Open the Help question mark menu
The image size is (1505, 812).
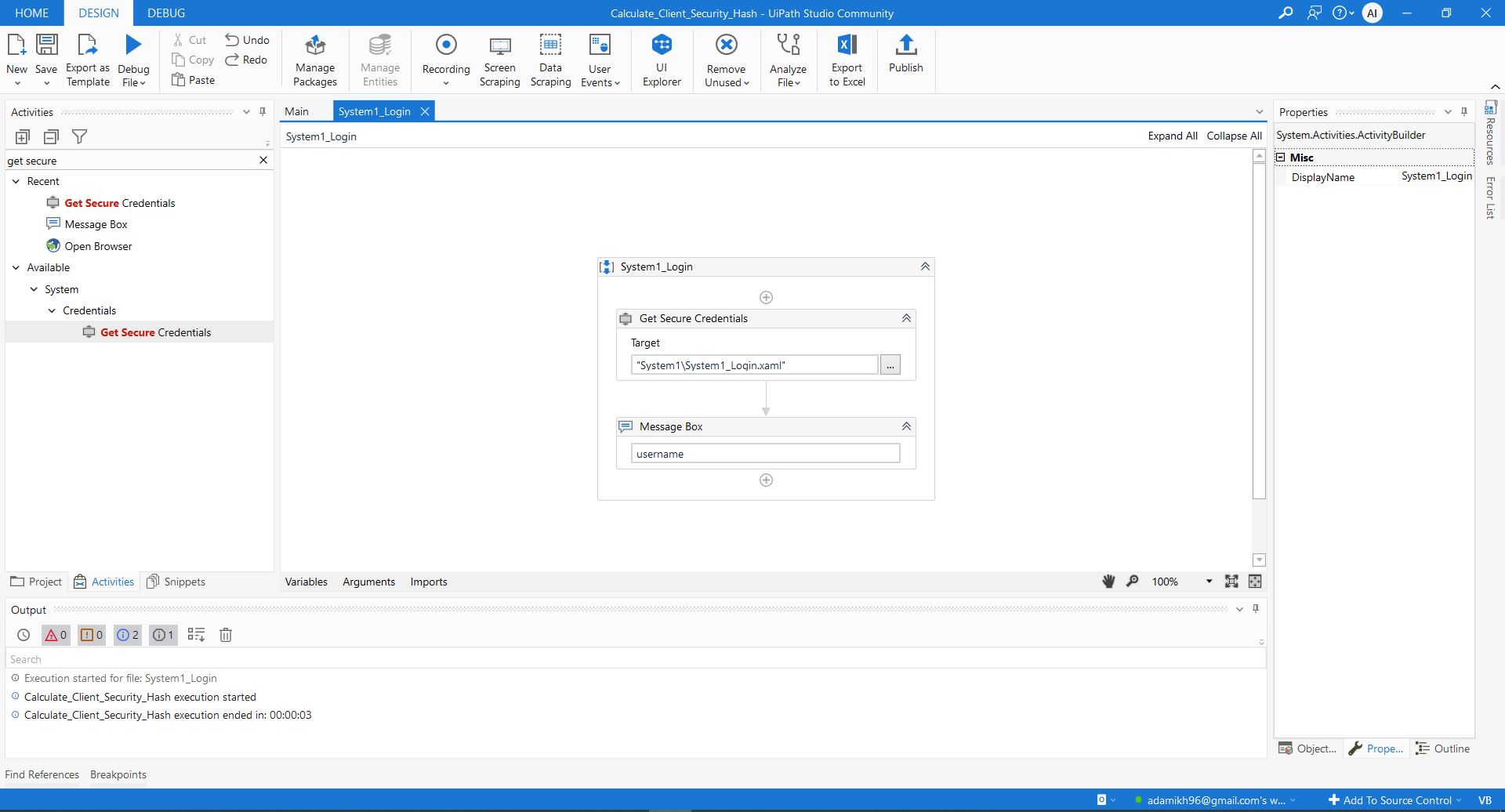[x=1343, y=13]
